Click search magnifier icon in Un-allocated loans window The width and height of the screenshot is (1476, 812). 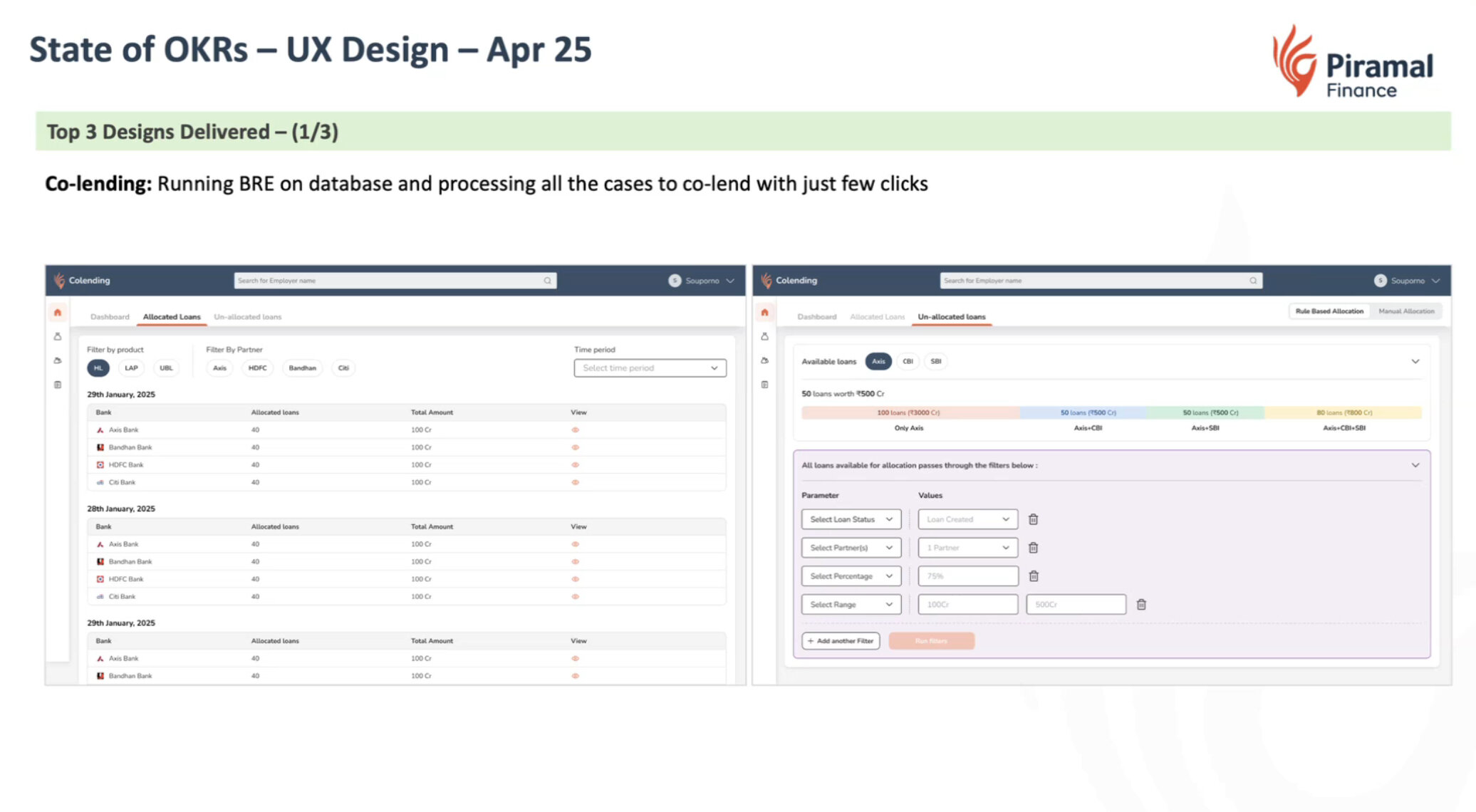pos(1253,281)
